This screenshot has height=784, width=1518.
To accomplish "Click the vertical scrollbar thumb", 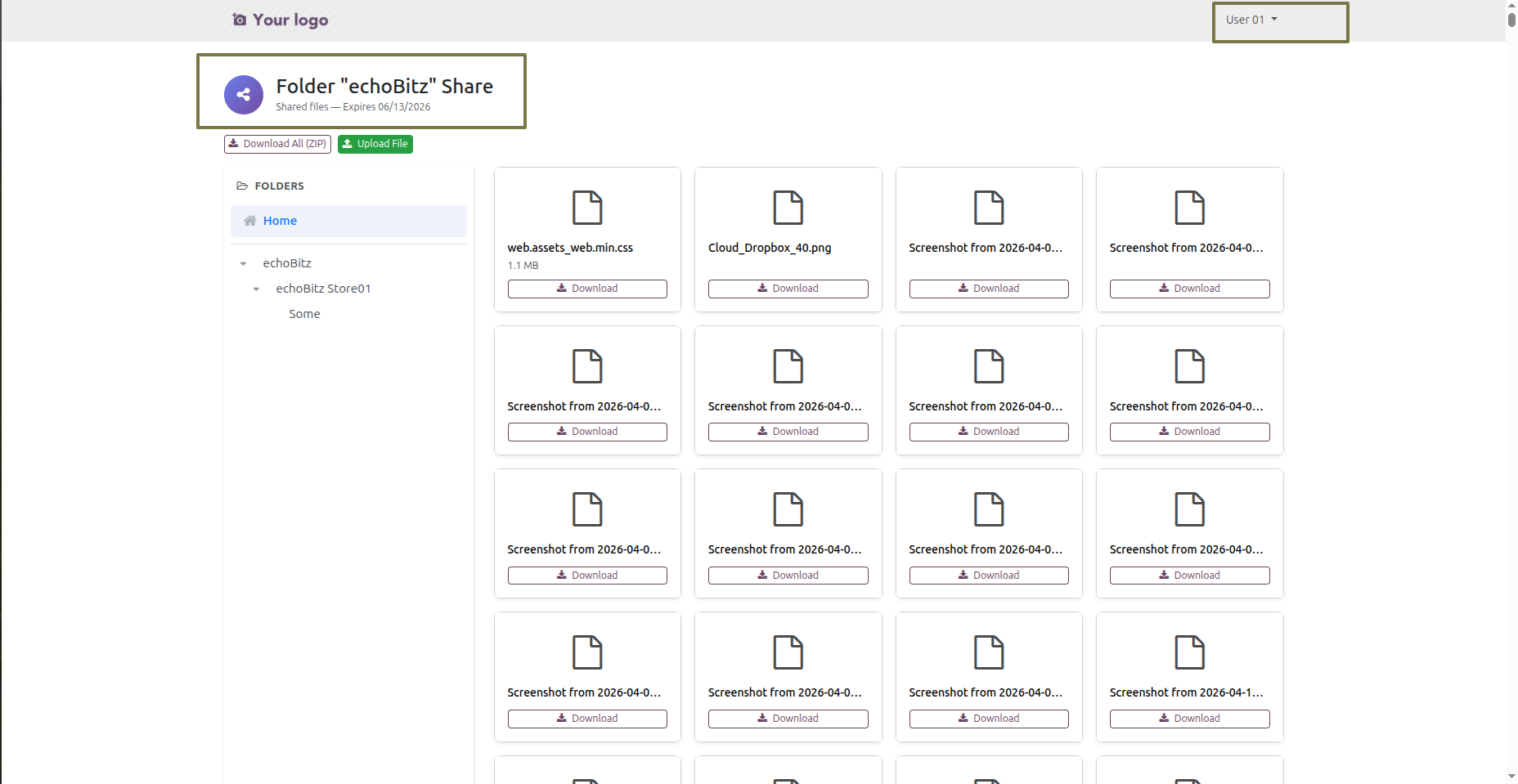I will click(x=1511, y=20).
